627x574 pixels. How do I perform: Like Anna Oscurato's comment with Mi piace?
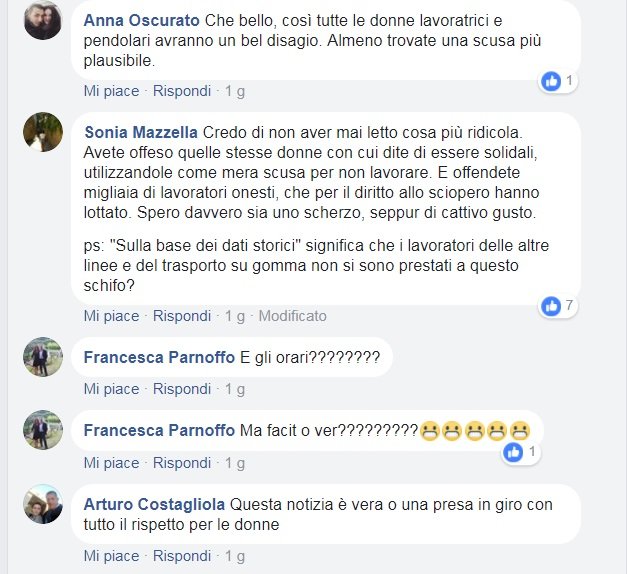click(x=111, y=91)
